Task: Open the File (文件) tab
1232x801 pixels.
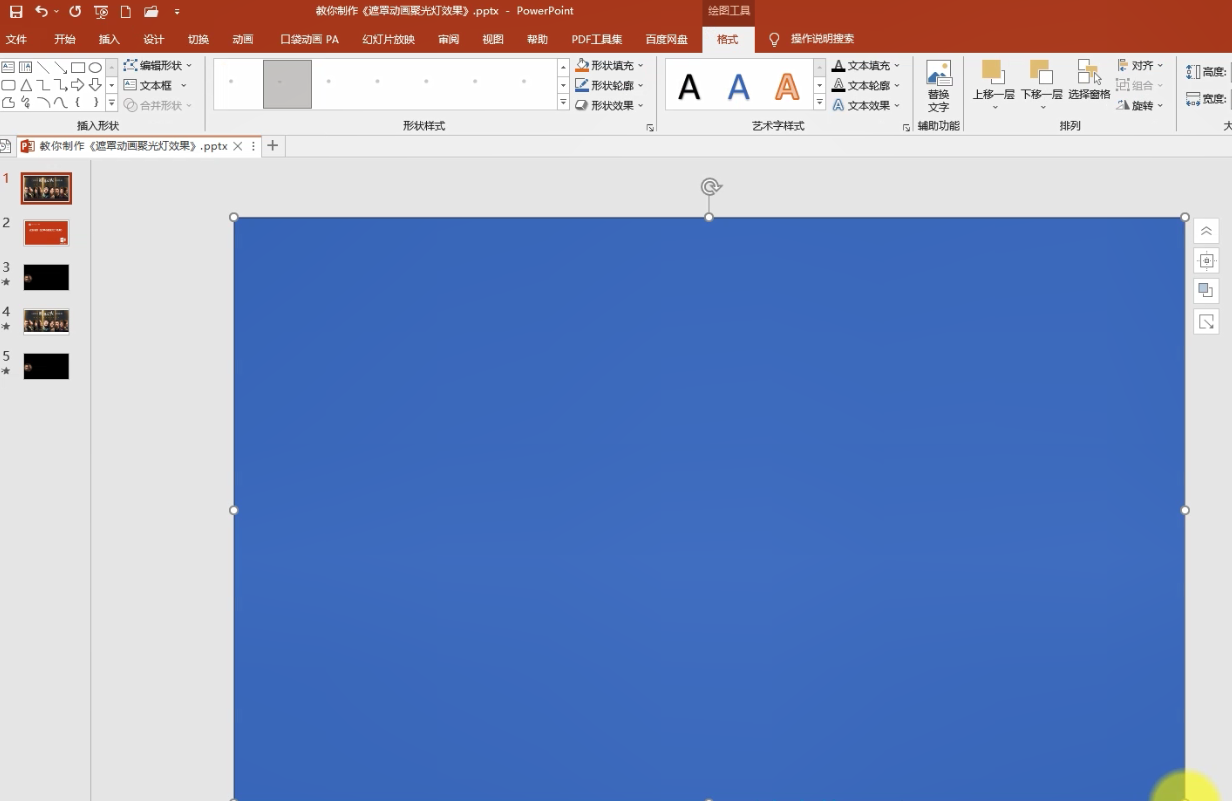Action: coord(16,40)
